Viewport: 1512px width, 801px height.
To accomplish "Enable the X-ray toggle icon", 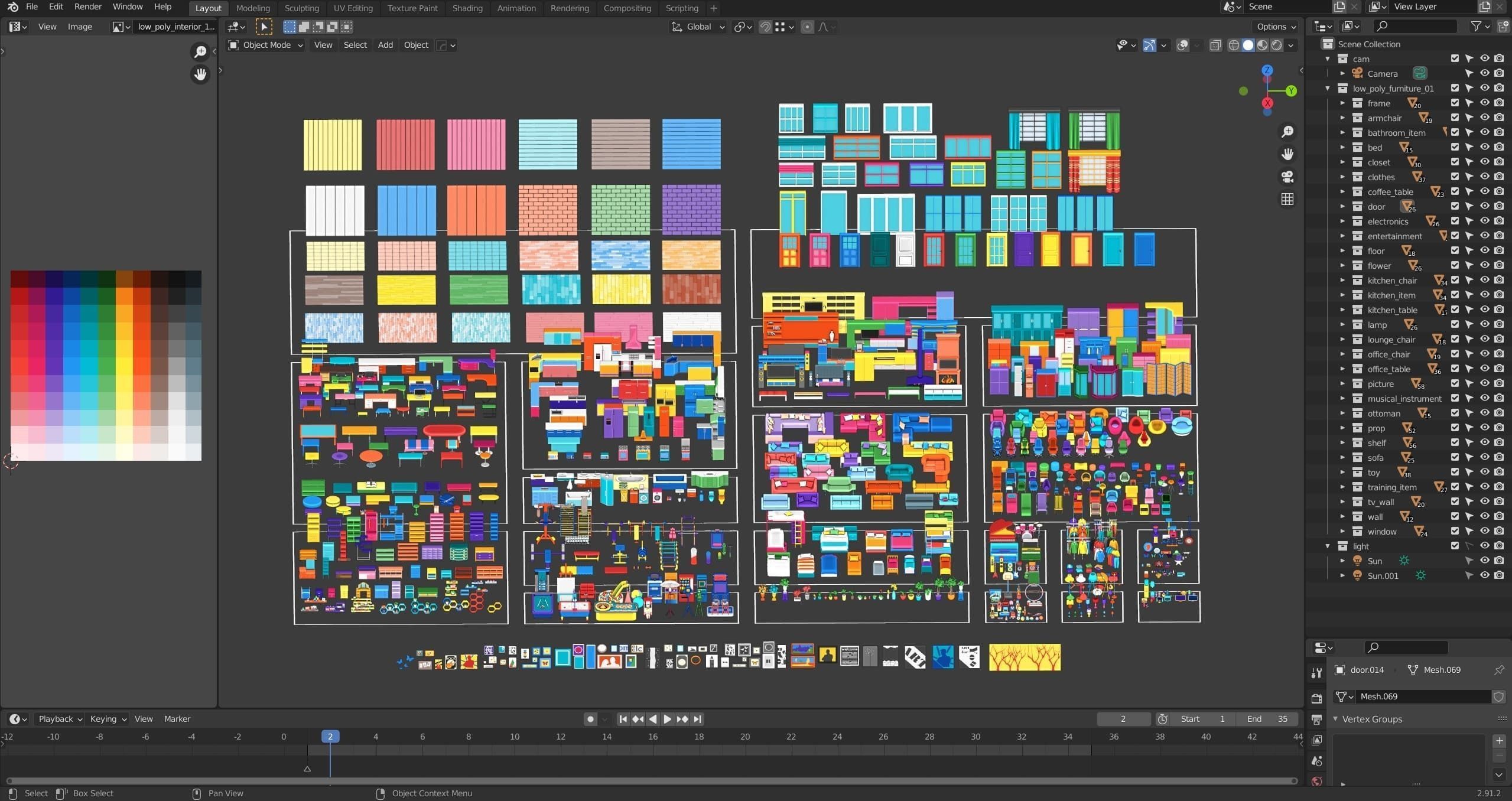I will coord(1215,45).
